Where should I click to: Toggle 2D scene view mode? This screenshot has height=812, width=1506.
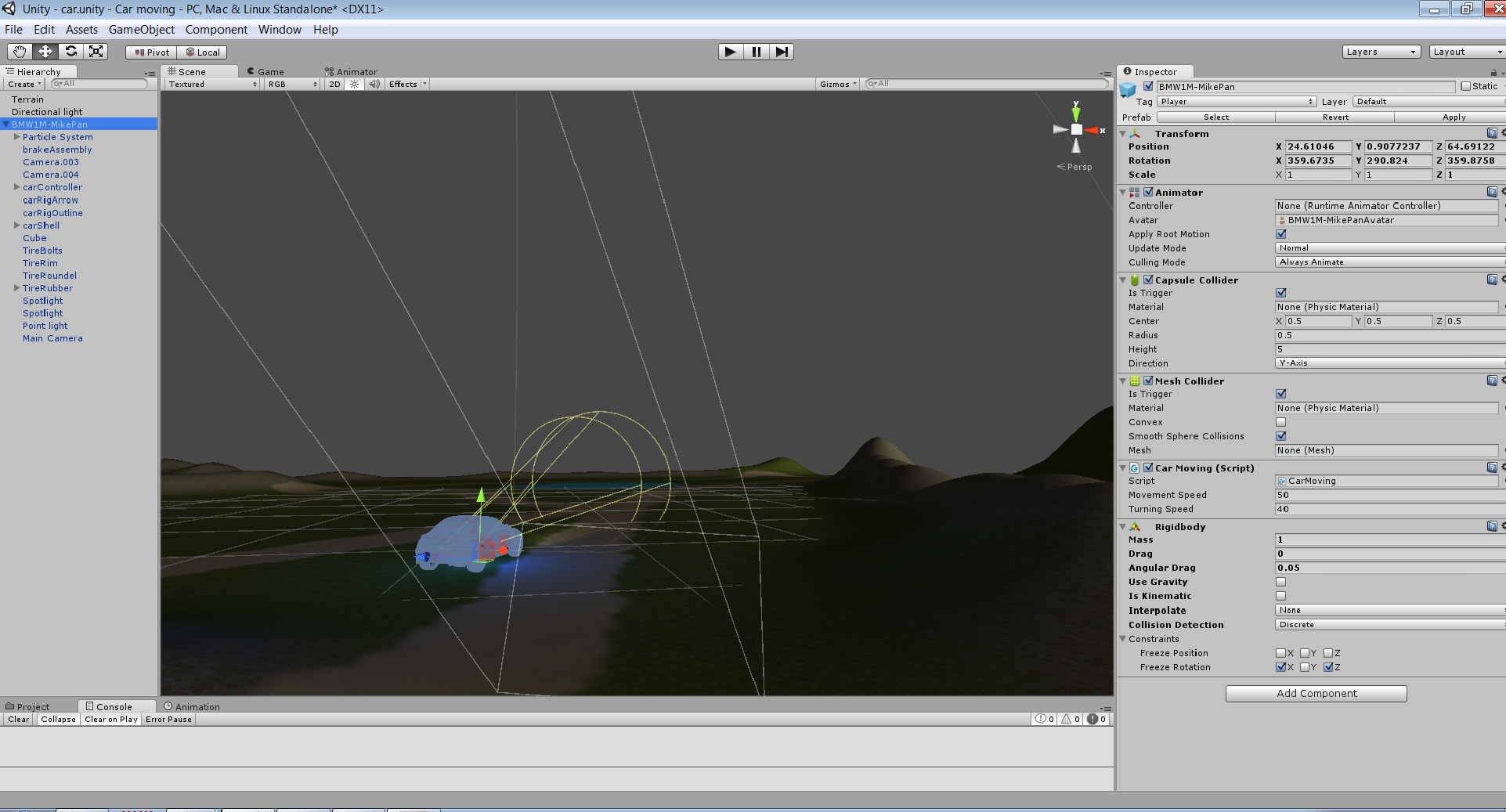[334, 84]
